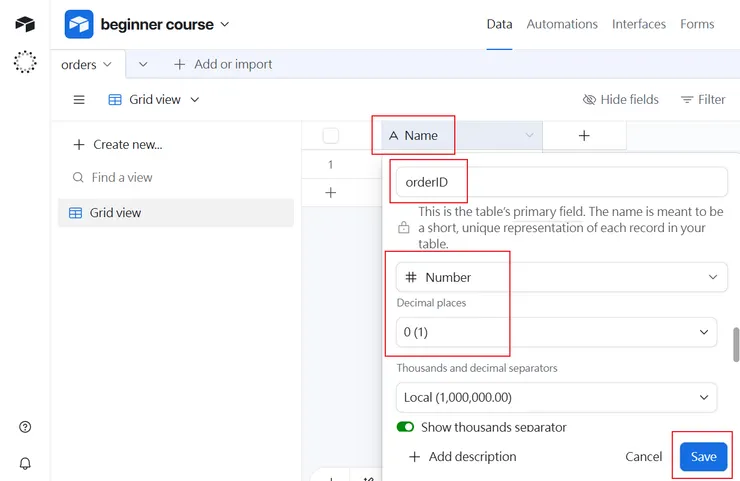Open the Filter option
The height and width of the screenshot is (481, 740).
(703, 100)
